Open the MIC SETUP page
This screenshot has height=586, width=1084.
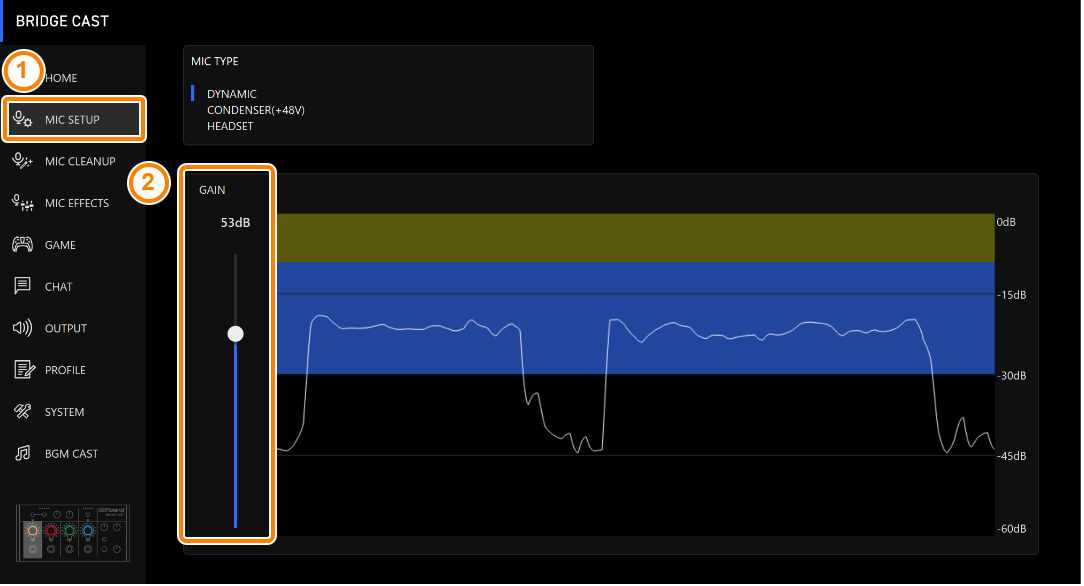click(74, 120)
